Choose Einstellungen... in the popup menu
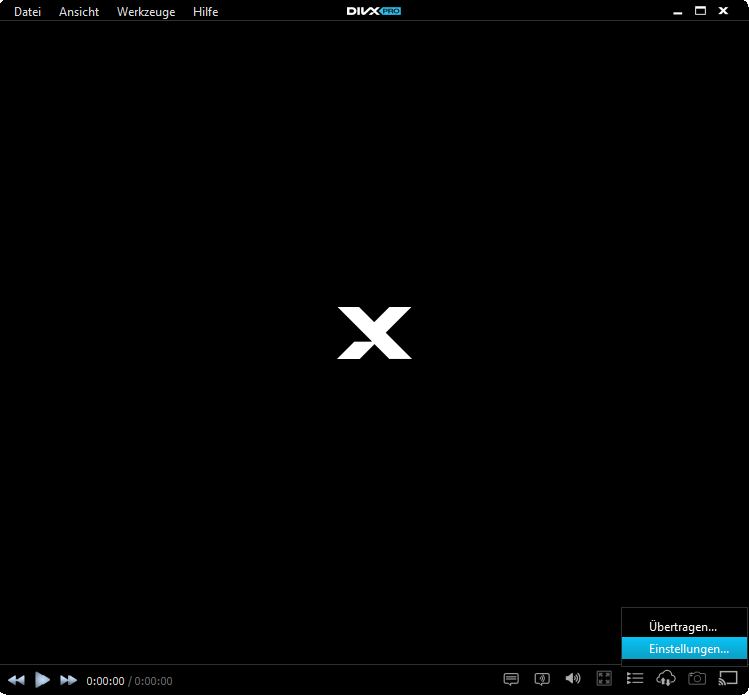This screenshot has height=696, width=749. [688, 650]
